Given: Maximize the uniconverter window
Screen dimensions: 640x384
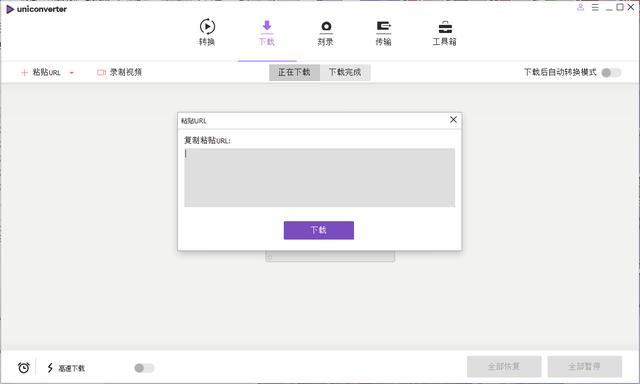Looking at the screenshot, I should coord(620,7).
